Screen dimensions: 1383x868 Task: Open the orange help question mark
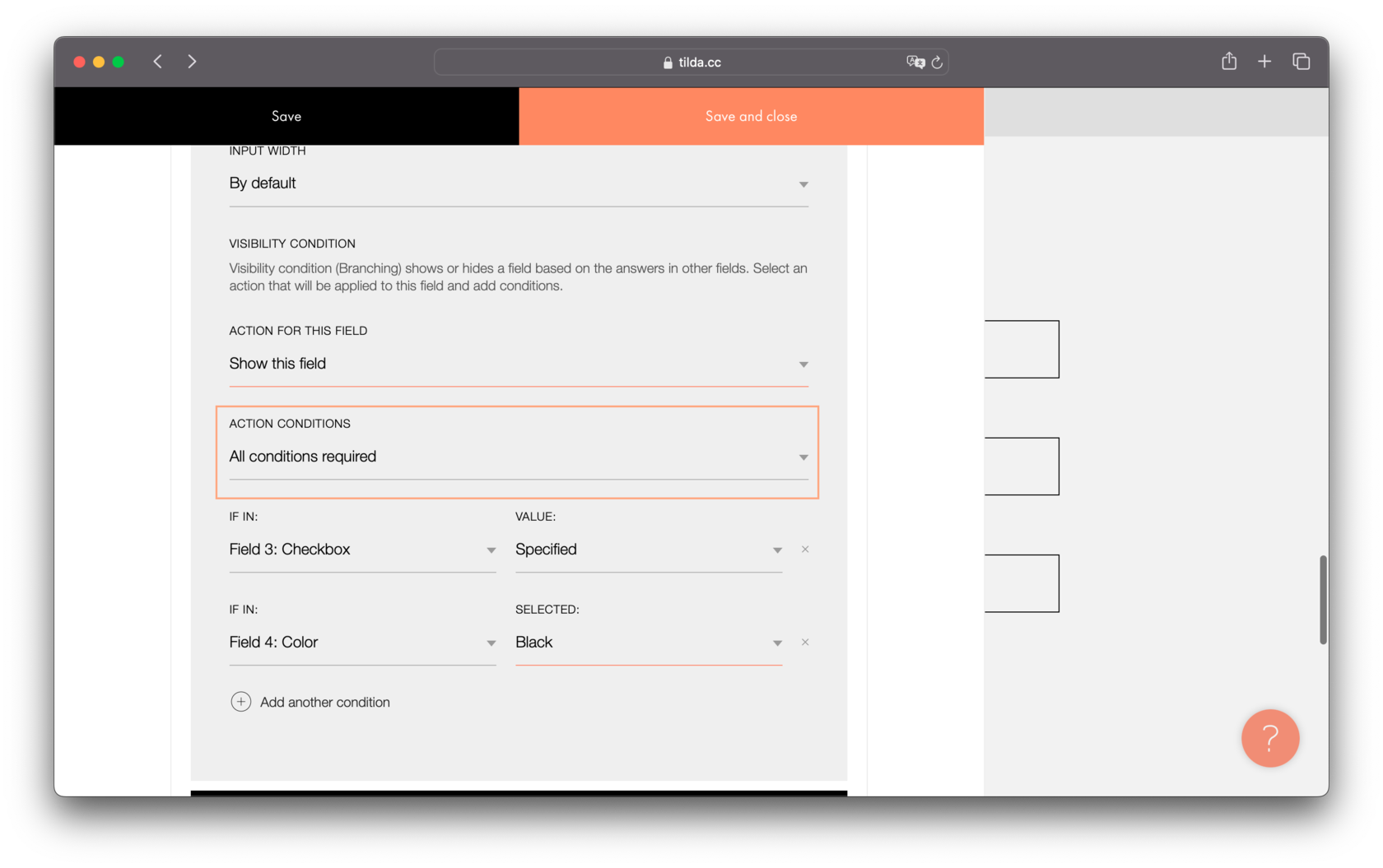coord(1270,738)
